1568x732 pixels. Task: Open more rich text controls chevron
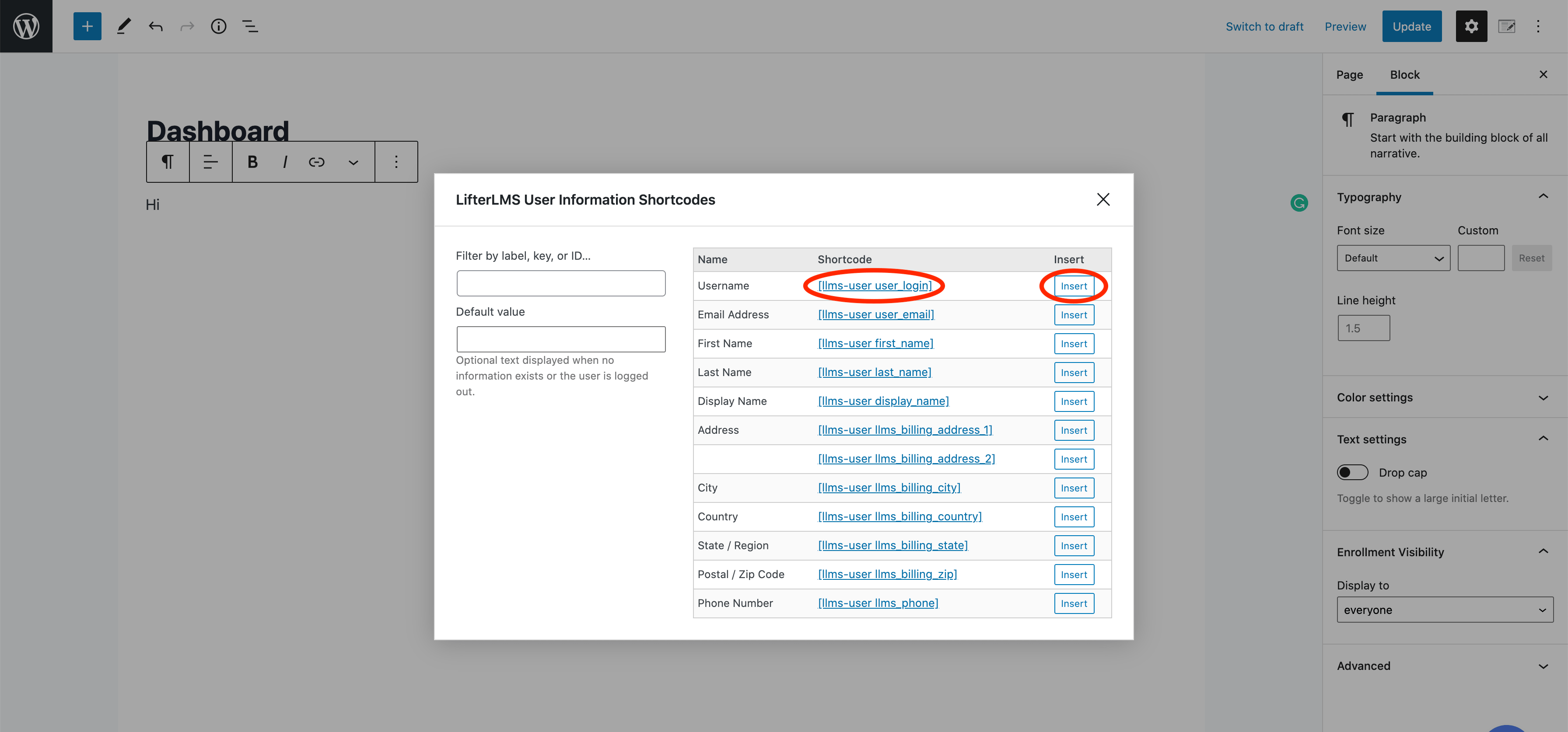[x=353, y=162]
